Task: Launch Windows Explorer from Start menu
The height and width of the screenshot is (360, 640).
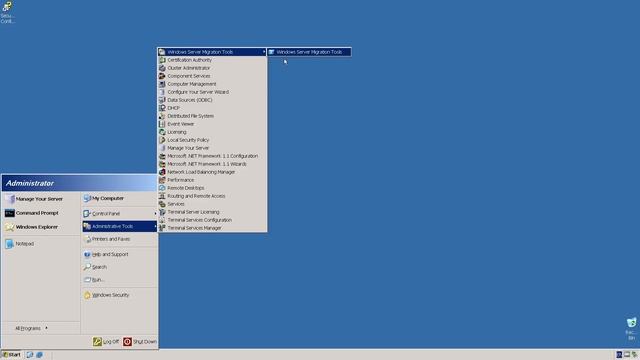Action: pyautogui.click(x=41, y=227)
